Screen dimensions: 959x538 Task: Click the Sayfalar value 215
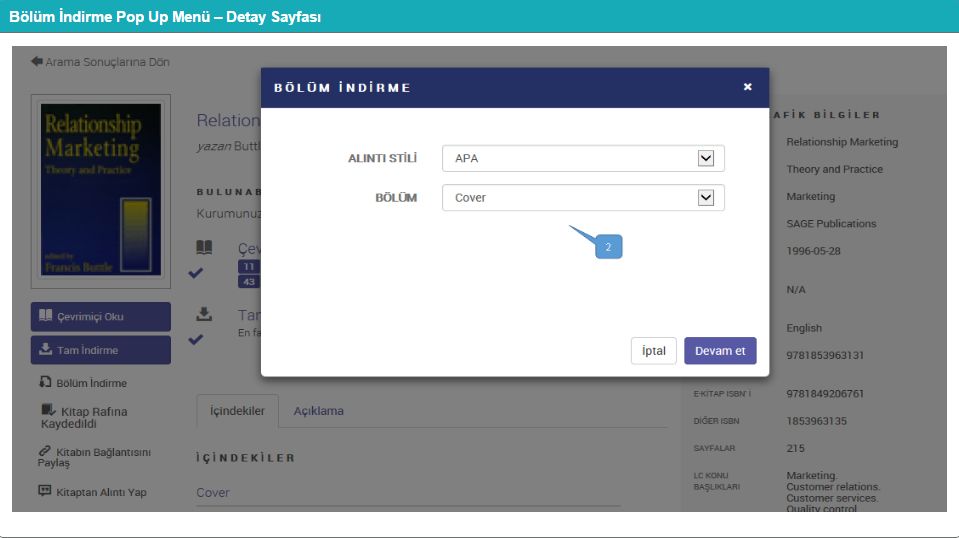(x=796, y=448)
